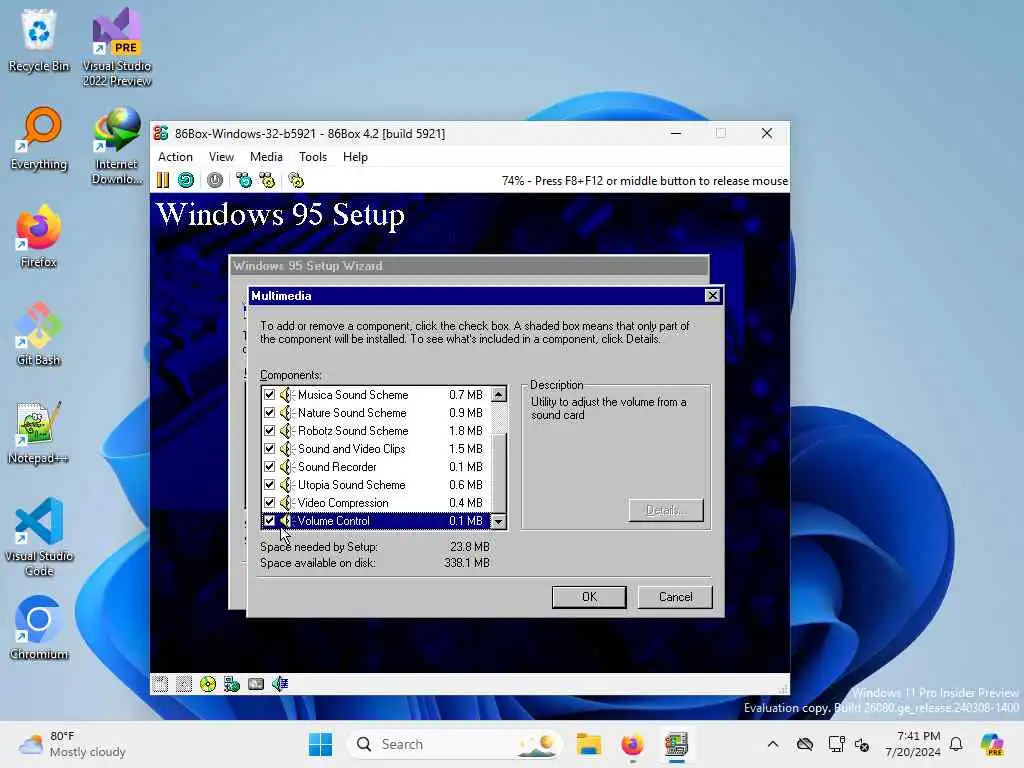Cancel the Multimedia dialog
Viewport: 1024px width, 768px height.
click(x=675, y=597)
